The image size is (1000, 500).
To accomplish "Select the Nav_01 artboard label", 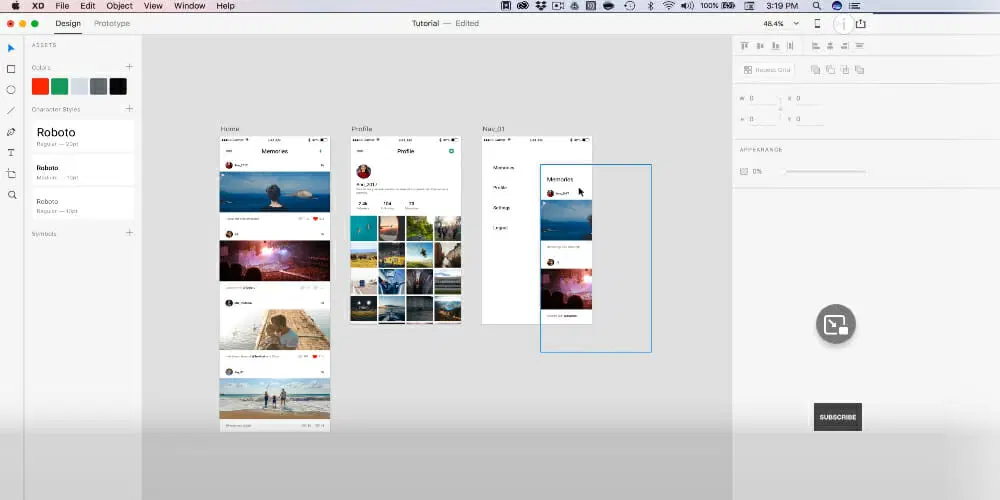I will tap(494, 129).
